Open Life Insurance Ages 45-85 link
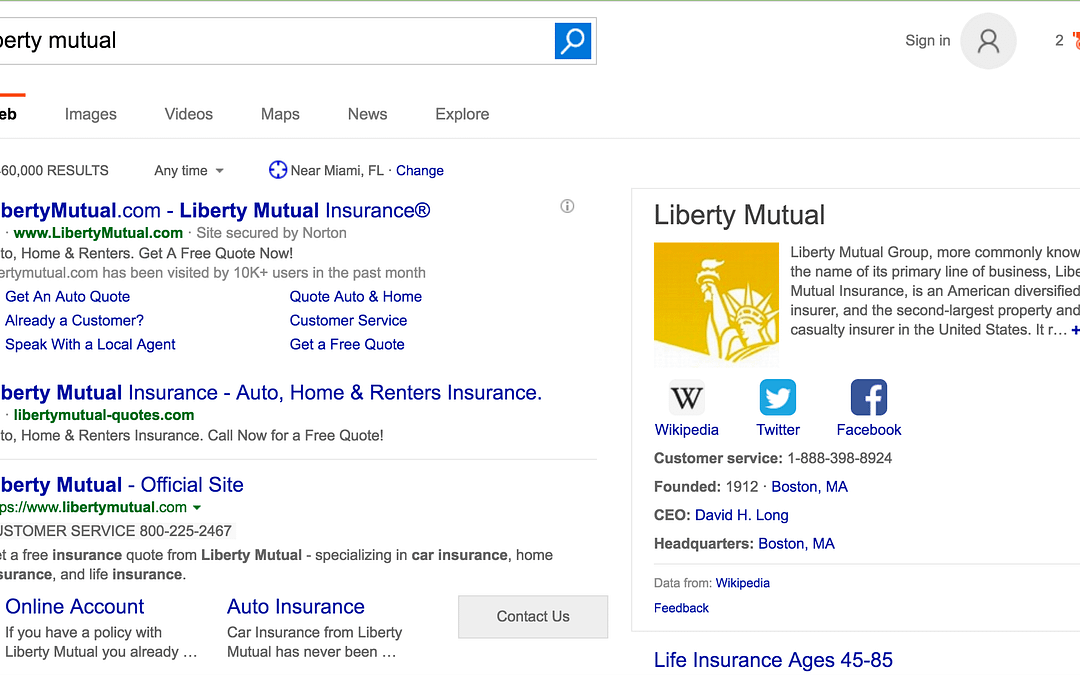This screenshot has height=675, width=1080. click(773, 660)
